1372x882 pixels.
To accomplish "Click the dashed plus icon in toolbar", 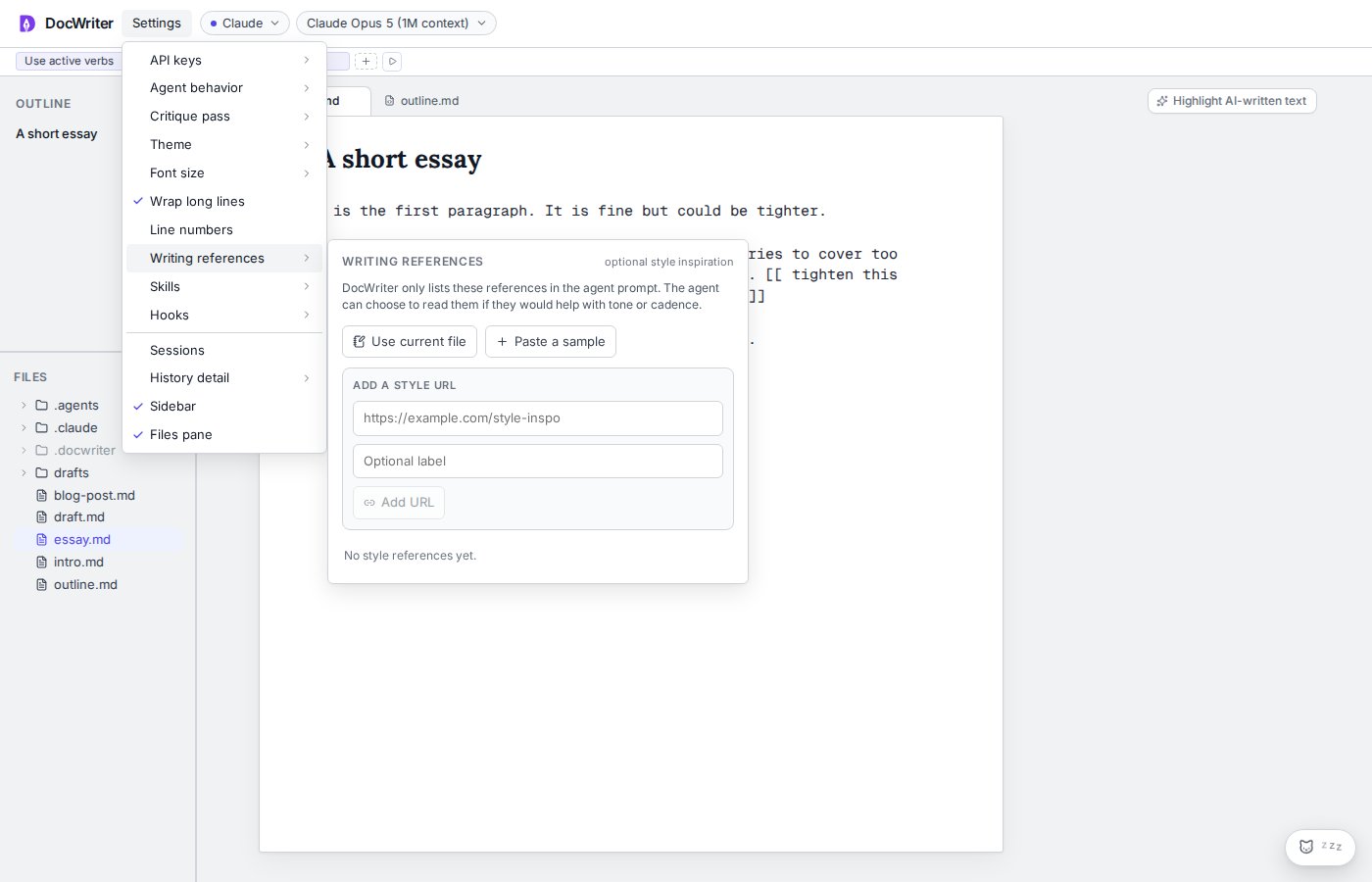I will click(366, 62).
